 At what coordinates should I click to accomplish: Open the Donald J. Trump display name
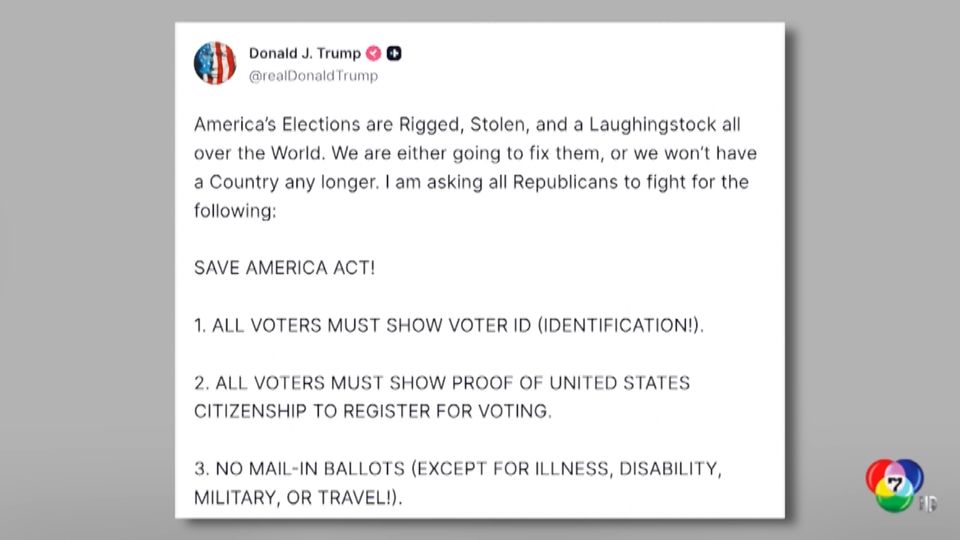(306, 54)
